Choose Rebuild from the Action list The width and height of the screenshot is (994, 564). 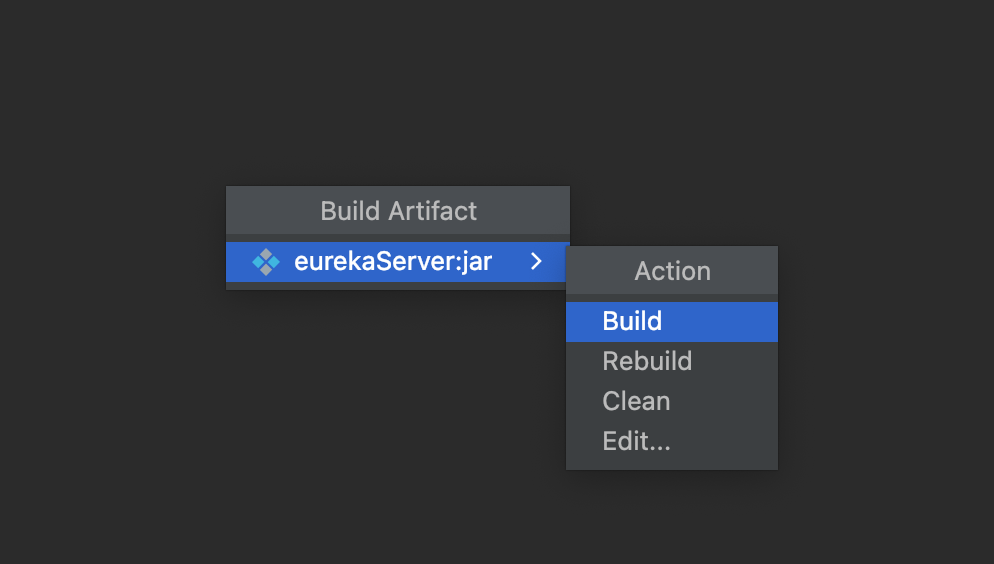tap(671, 361)
